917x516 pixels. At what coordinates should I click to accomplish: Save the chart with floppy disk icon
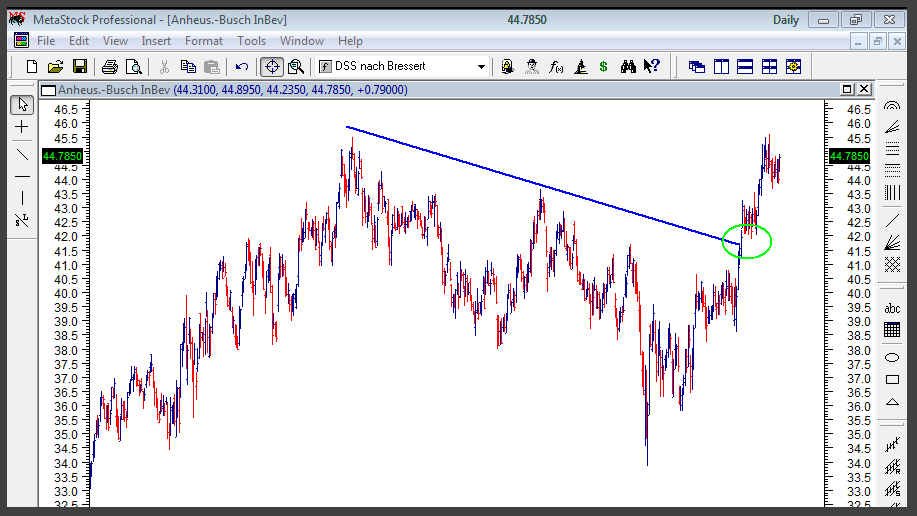click(80, 67)
